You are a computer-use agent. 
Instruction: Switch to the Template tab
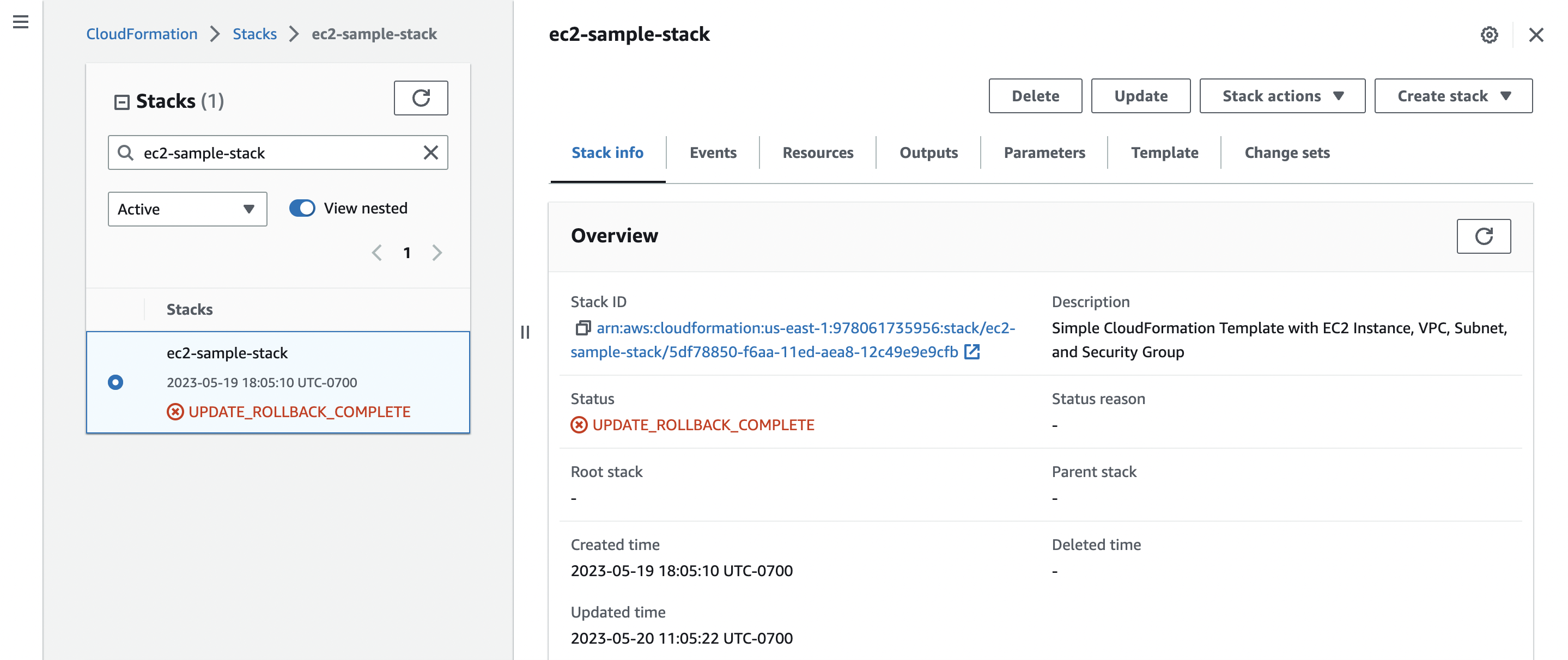[1164, 152]
